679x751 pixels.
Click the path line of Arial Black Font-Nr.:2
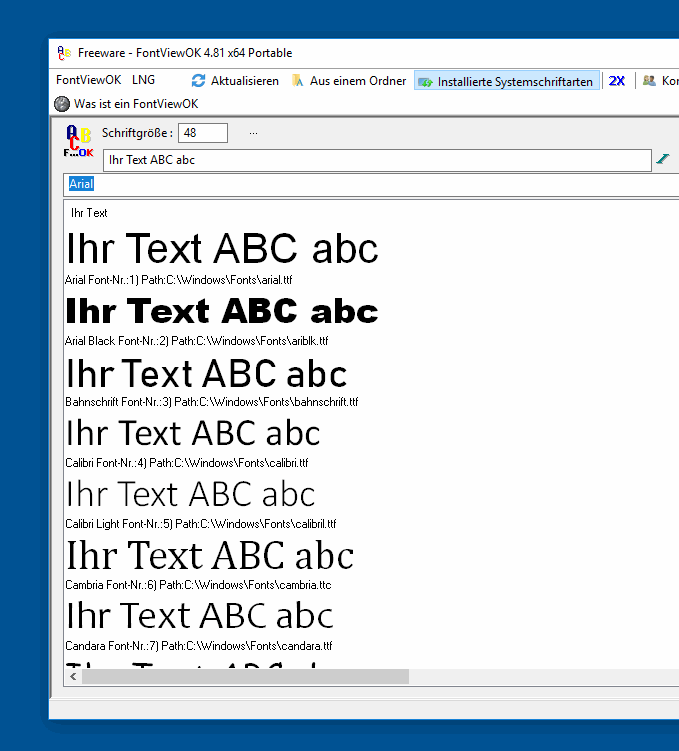tap(196, 341)
